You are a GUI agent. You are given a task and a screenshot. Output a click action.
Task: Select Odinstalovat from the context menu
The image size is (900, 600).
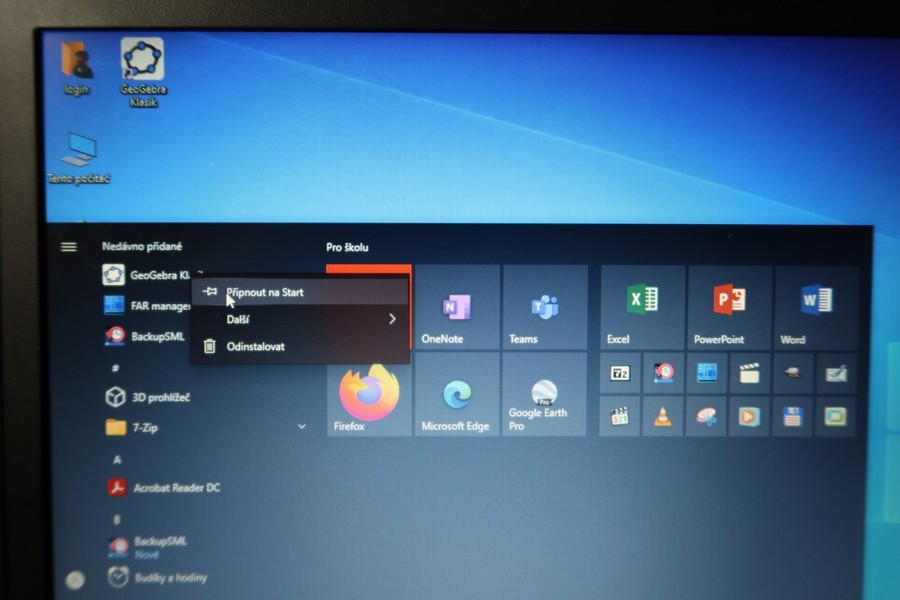coord(300,346)
